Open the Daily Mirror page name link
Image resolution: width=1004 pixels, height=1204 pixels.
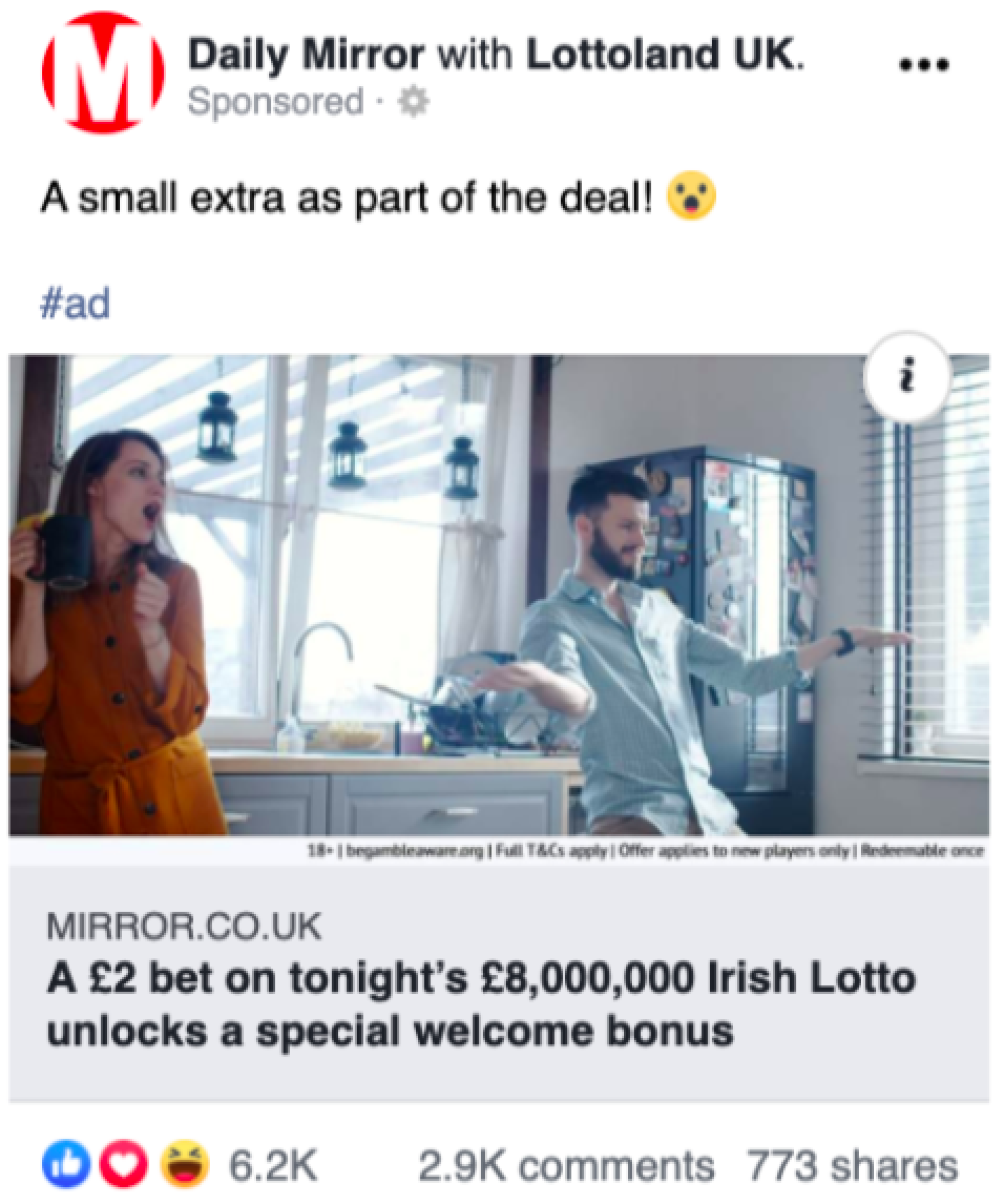(306, 55)
